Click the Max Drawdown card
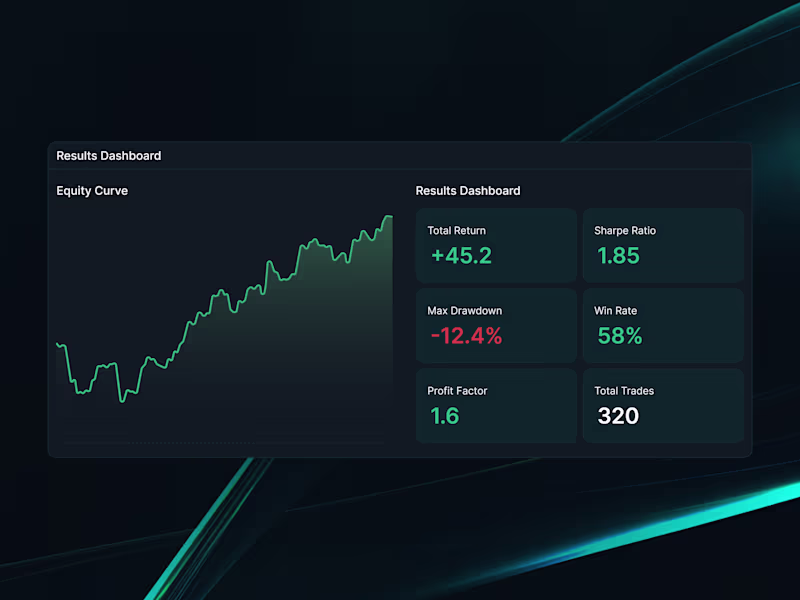 tap(496, 325)
